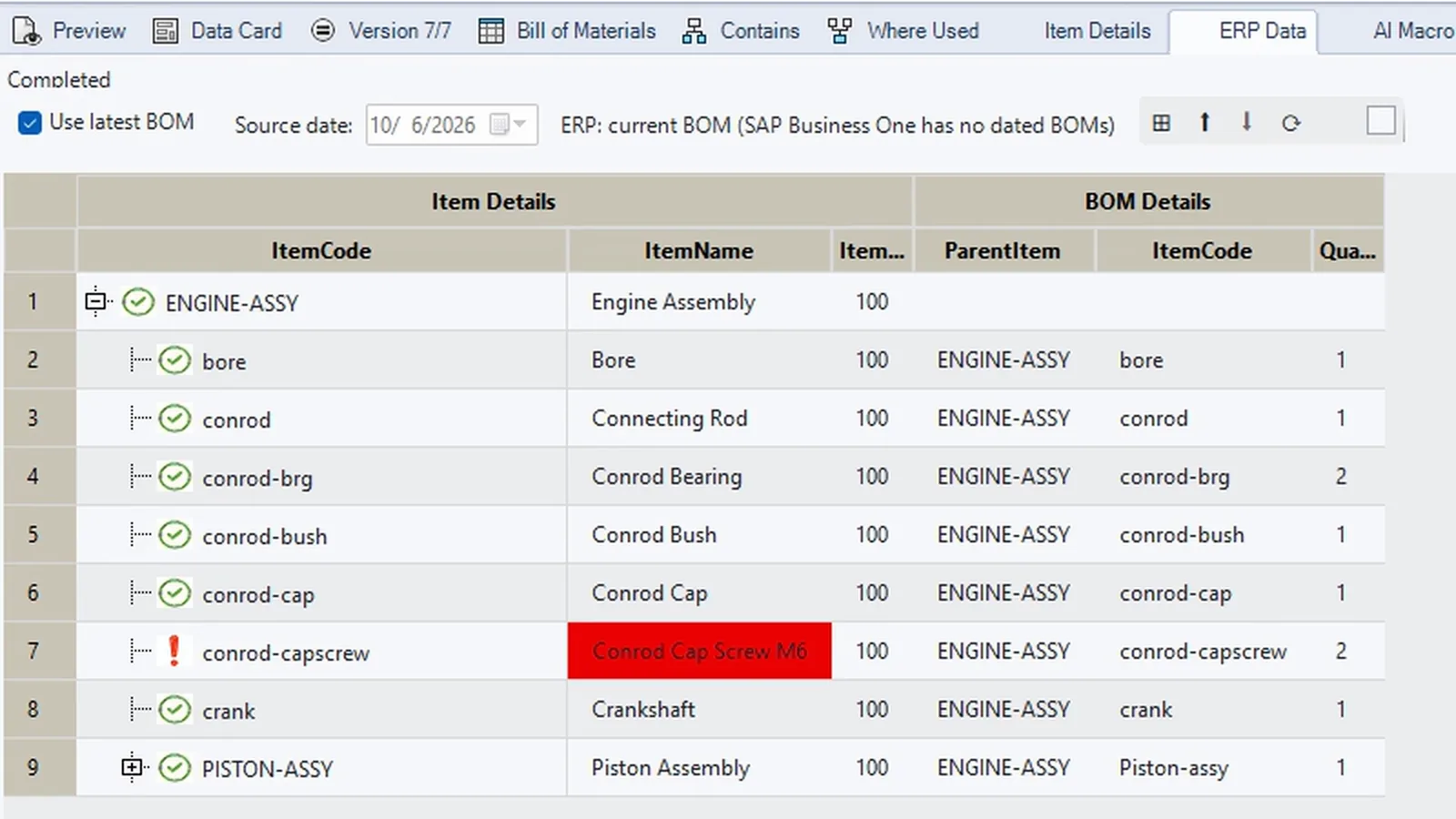1456x819 pixels.
Task: Select the conrod-bush tree item
Action: pos(265,536)
